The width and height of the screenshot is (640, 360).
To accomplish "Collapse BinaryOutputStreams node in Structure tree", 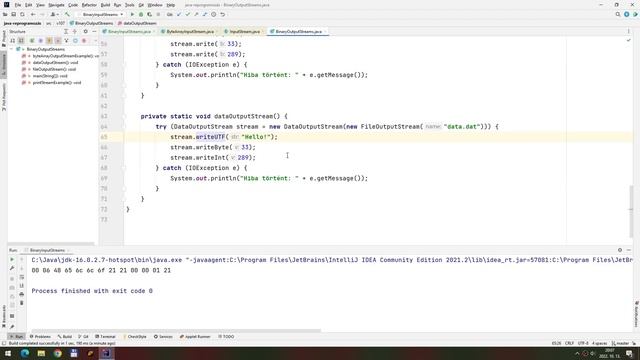I will pos(12,49).
